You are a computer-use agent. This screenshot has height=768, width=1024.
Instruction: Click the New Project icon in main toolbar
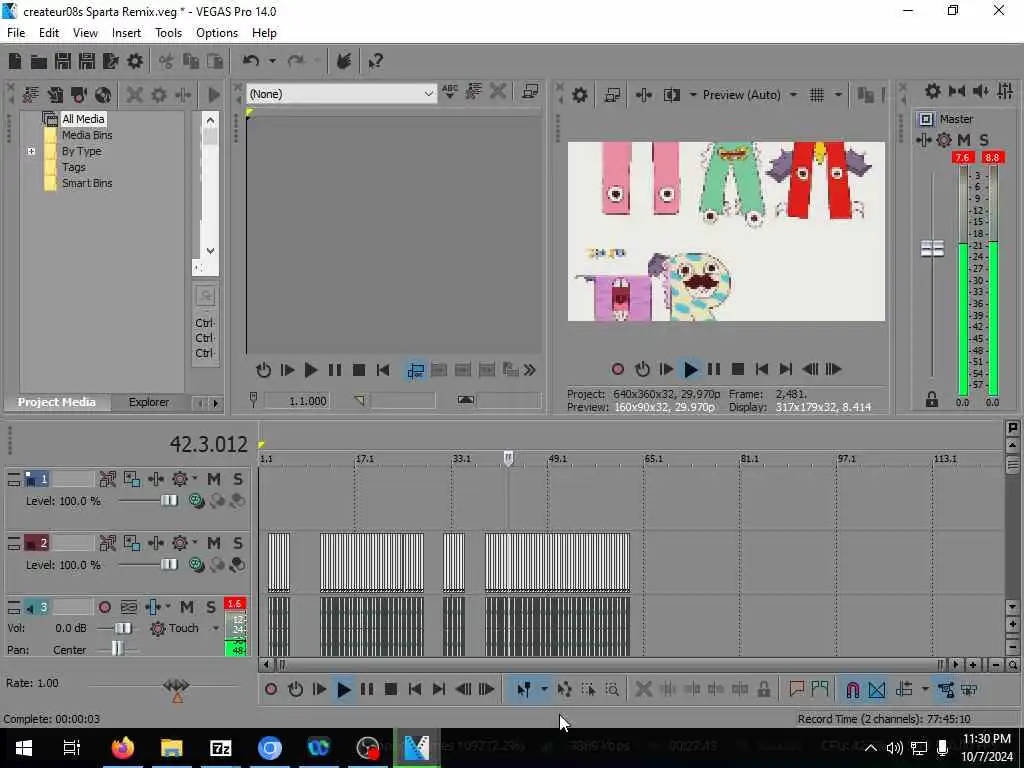tap(14, 61)
